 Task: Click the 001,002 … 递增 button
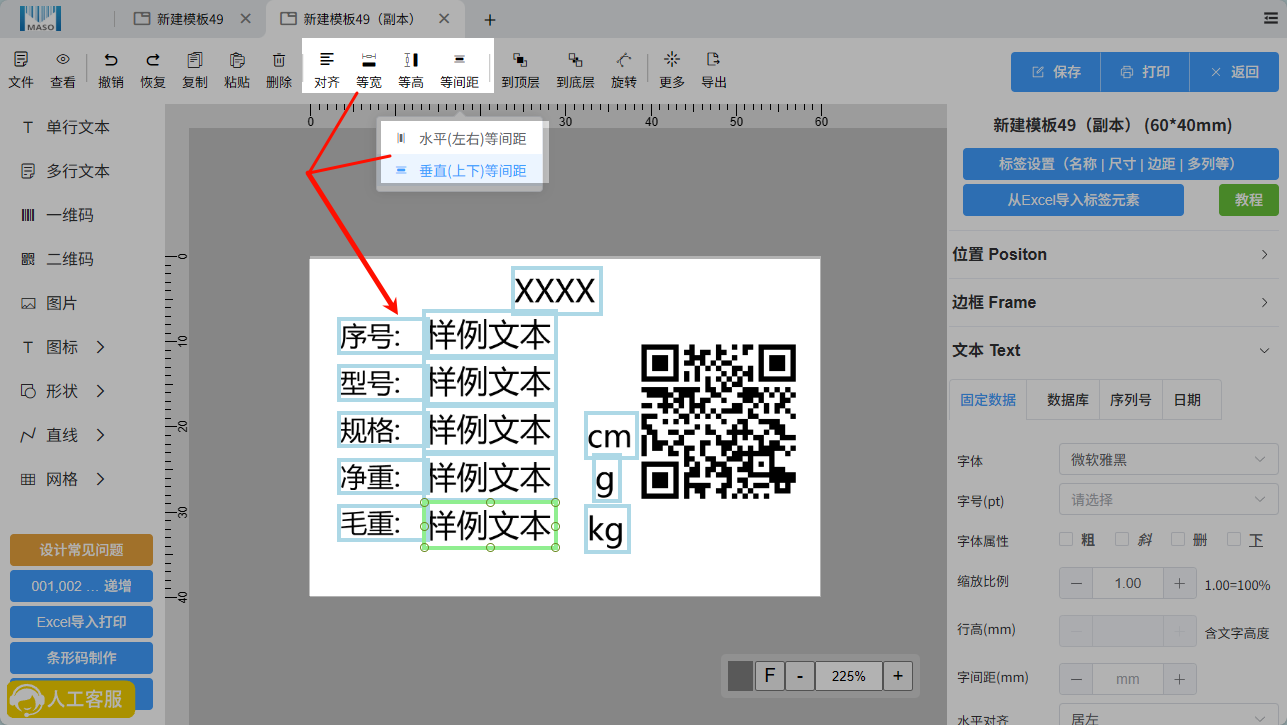[81, 586]
